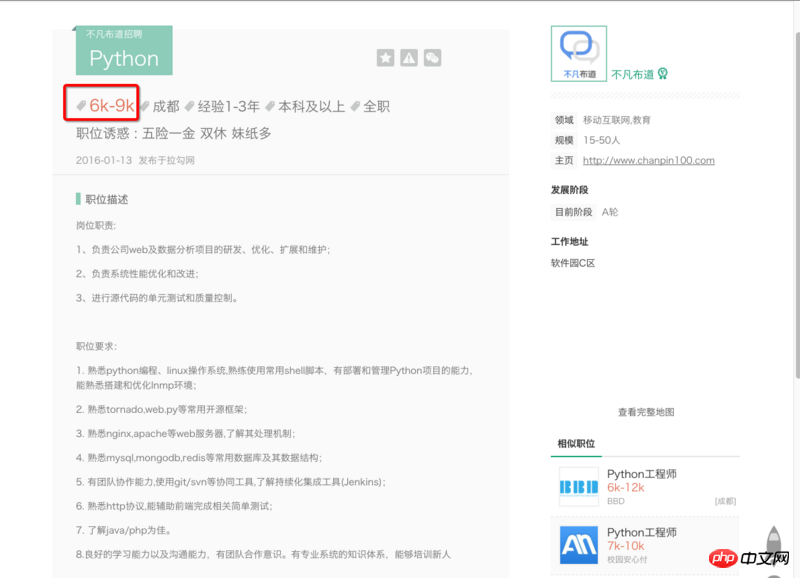The height and width of the screenshot is (578, 800).
Task: Click the 主页 homepage label
Action: click(x=564, y=160)
